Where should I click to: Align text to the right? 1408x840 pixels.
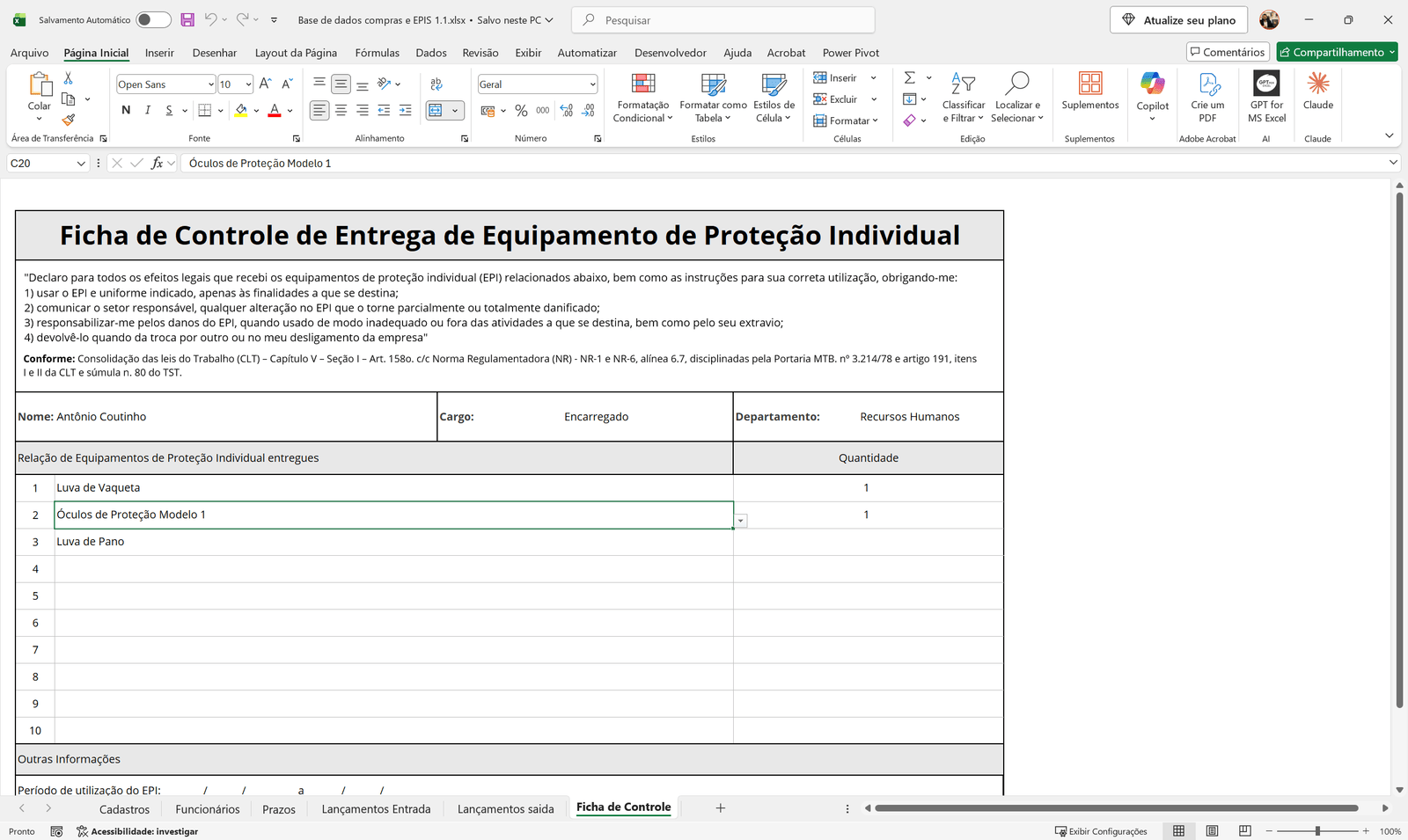tap(362, 110)
